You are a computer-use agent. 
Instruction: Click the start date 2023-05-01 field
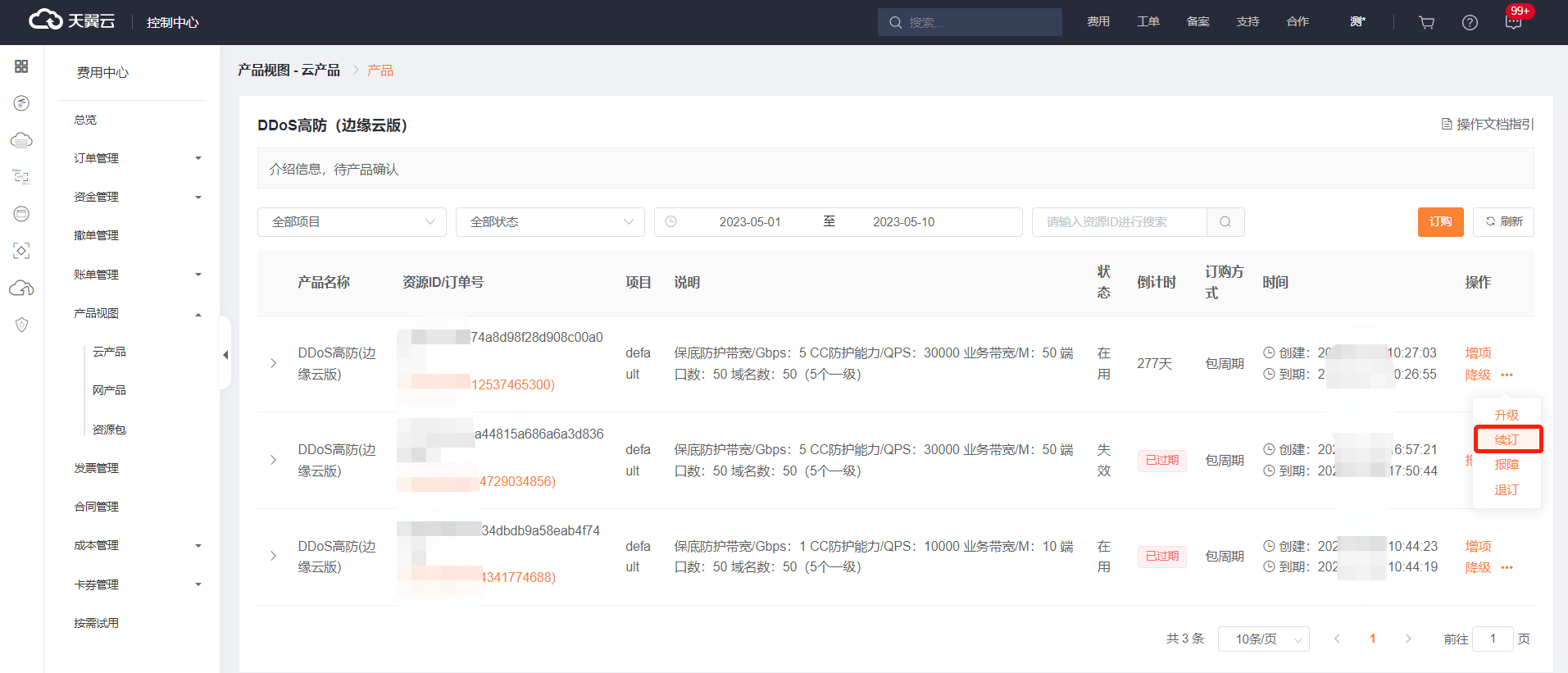point(750,222)
